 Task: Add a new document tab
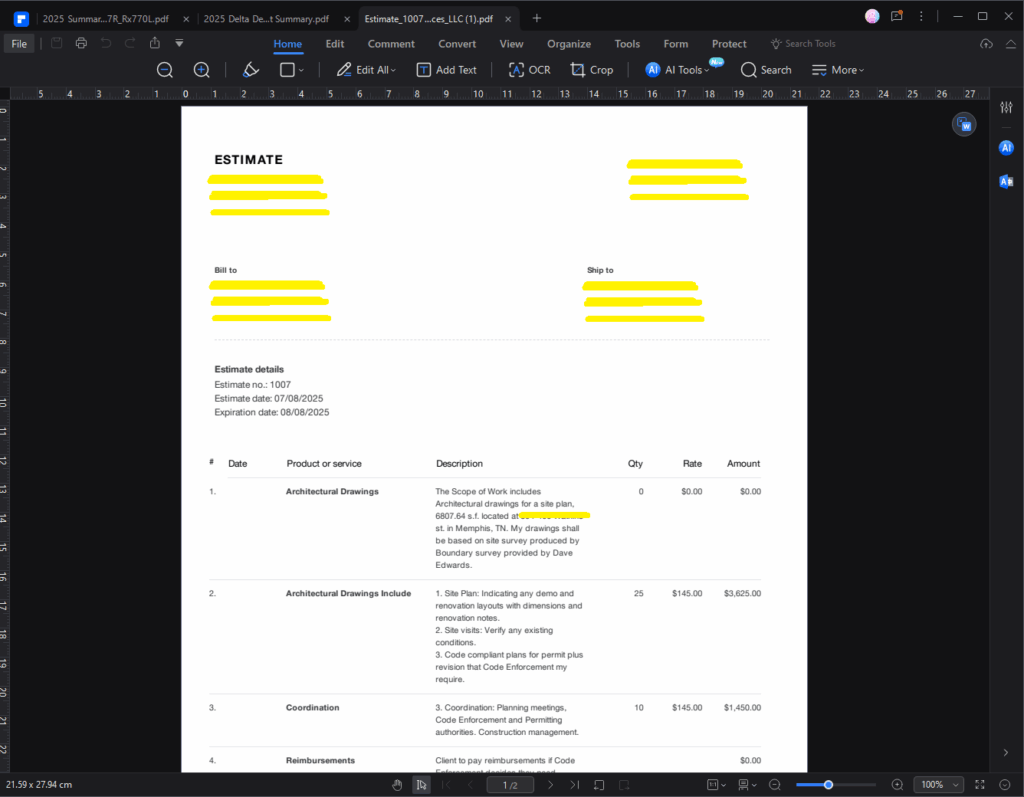[x=537, y=18]
